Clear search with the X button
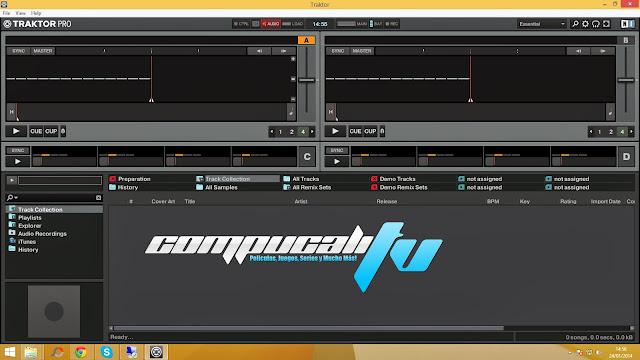The height and width of the screenshot is (360, 640). [98, 198]
